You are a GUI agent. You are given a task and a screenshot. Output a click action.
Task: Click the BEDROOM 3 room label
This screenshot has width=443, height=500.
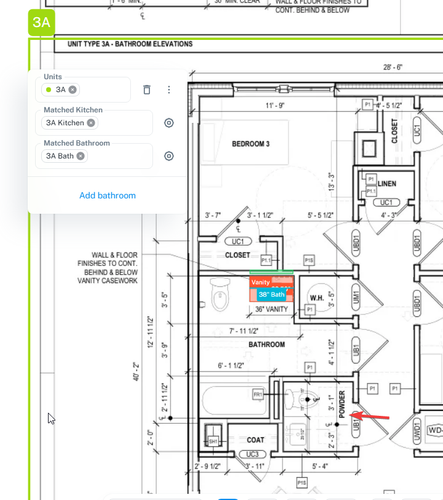[x=251, y=144]
